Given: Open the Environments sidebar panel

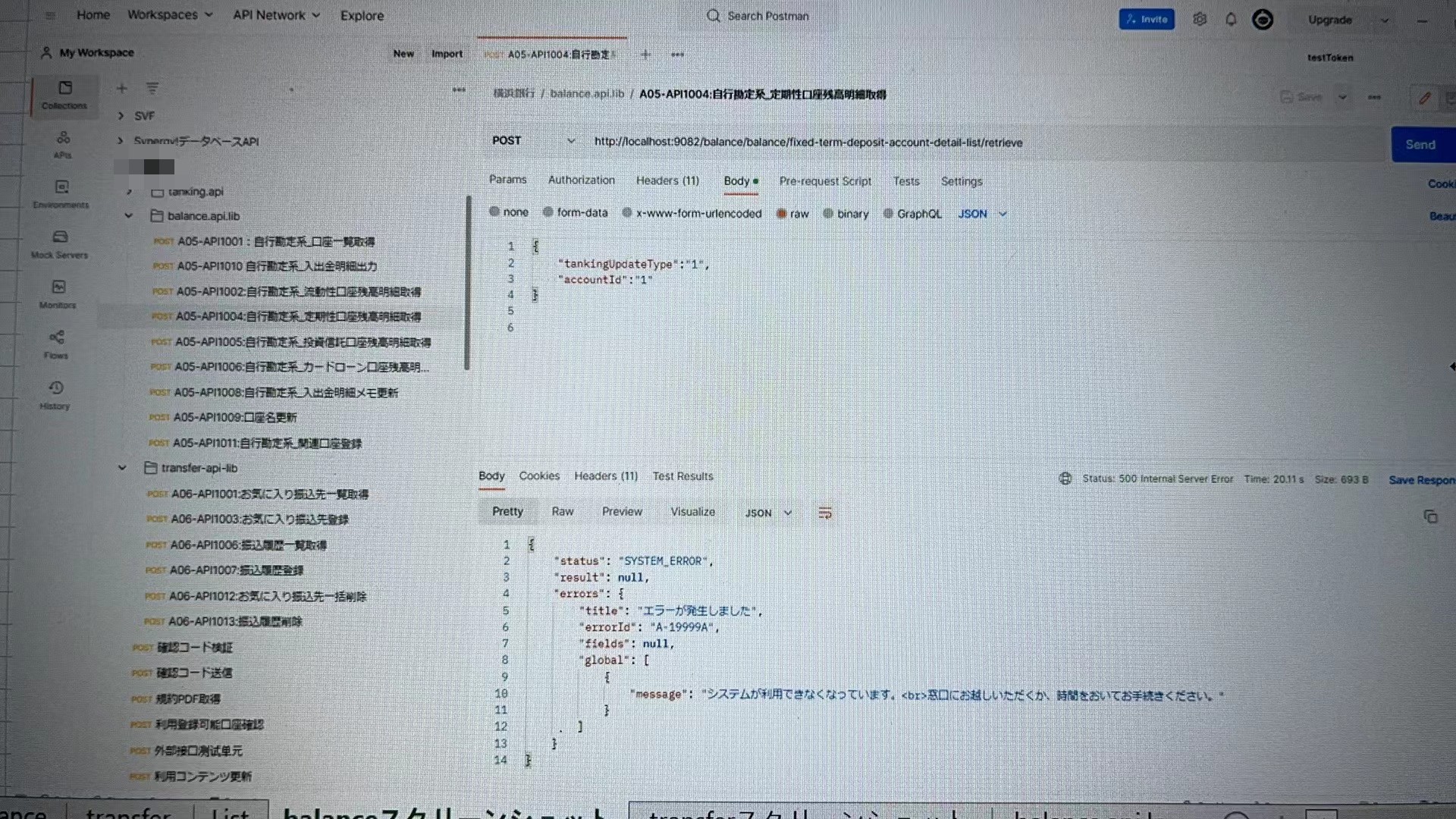Looking at the screenshot, I should click(61, 193).
